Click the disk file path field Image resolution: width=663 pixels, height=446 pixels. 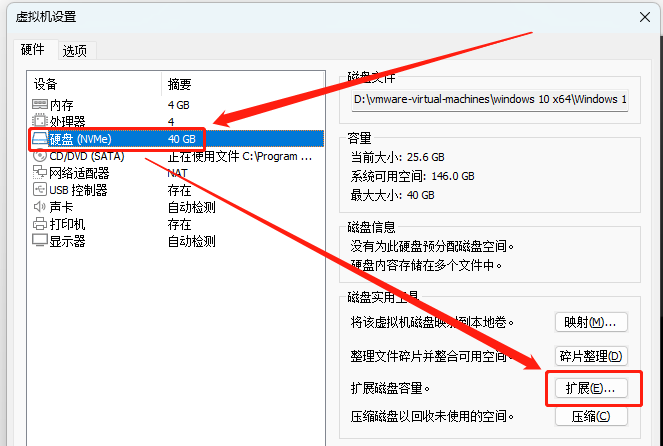point(490,100)
